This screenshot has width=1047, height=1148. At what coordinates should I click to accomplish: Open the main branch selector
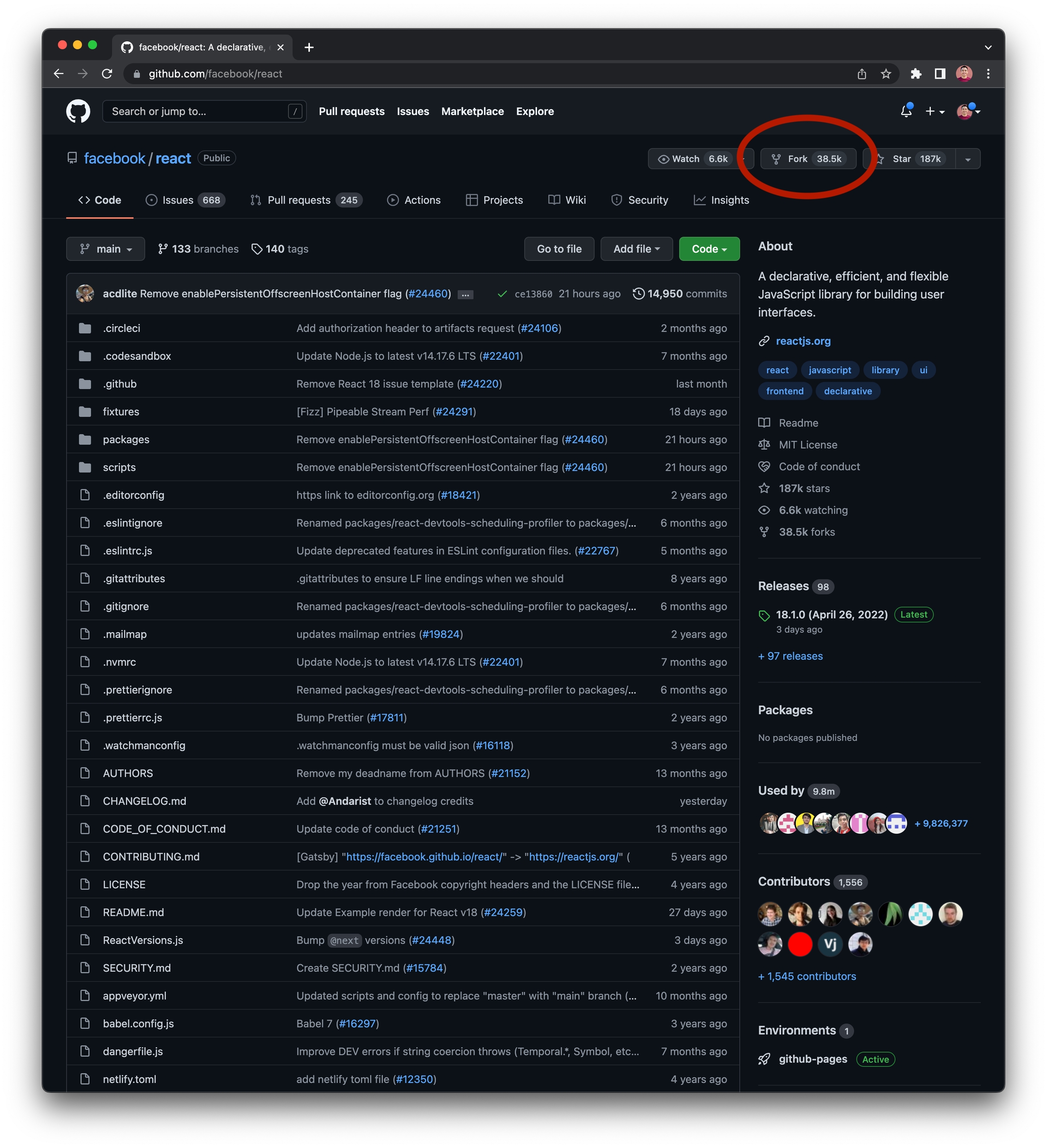coord(105,249)
